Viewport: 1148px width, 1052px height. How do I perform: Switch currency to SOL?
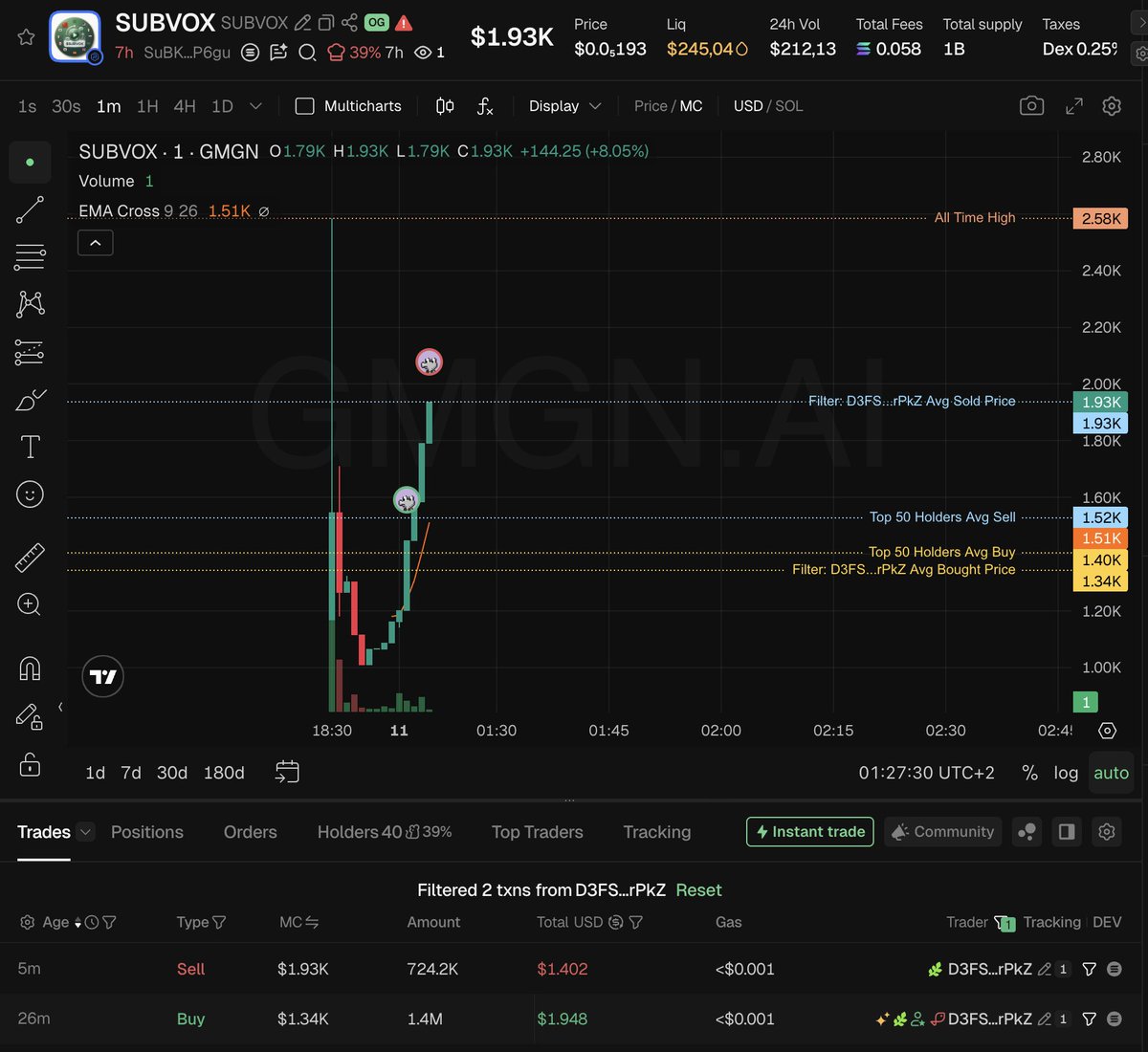pyautogui.click(x=789, y=106)
